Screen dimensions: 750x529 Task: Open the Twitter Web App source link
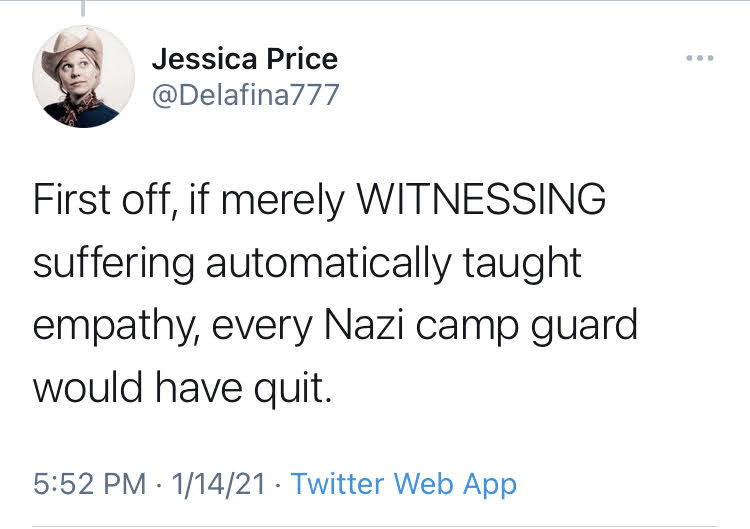pyautogui.click(x=403, y=484)
